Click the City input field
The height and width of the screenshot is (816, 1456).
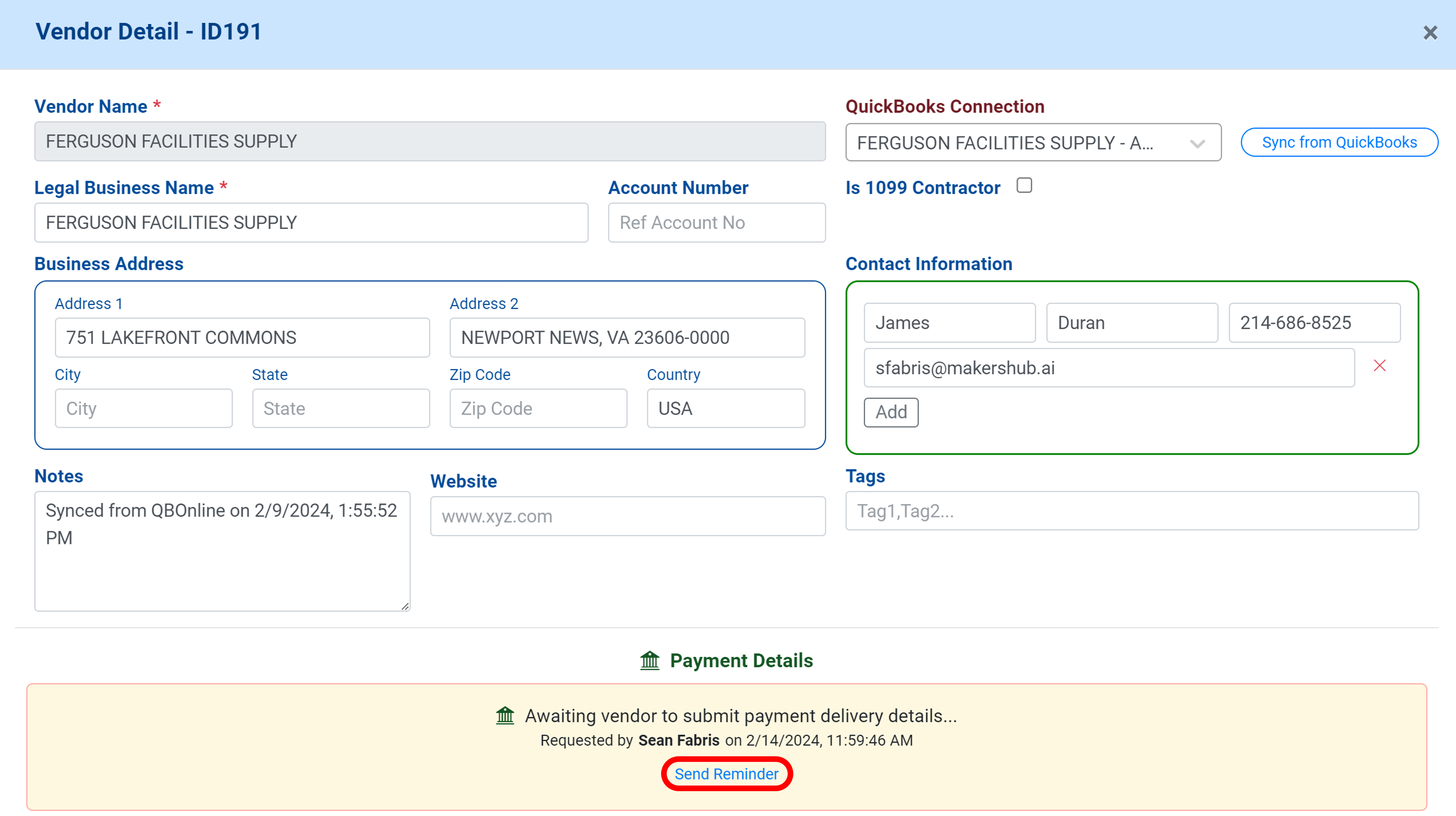[x=143, y=408]
